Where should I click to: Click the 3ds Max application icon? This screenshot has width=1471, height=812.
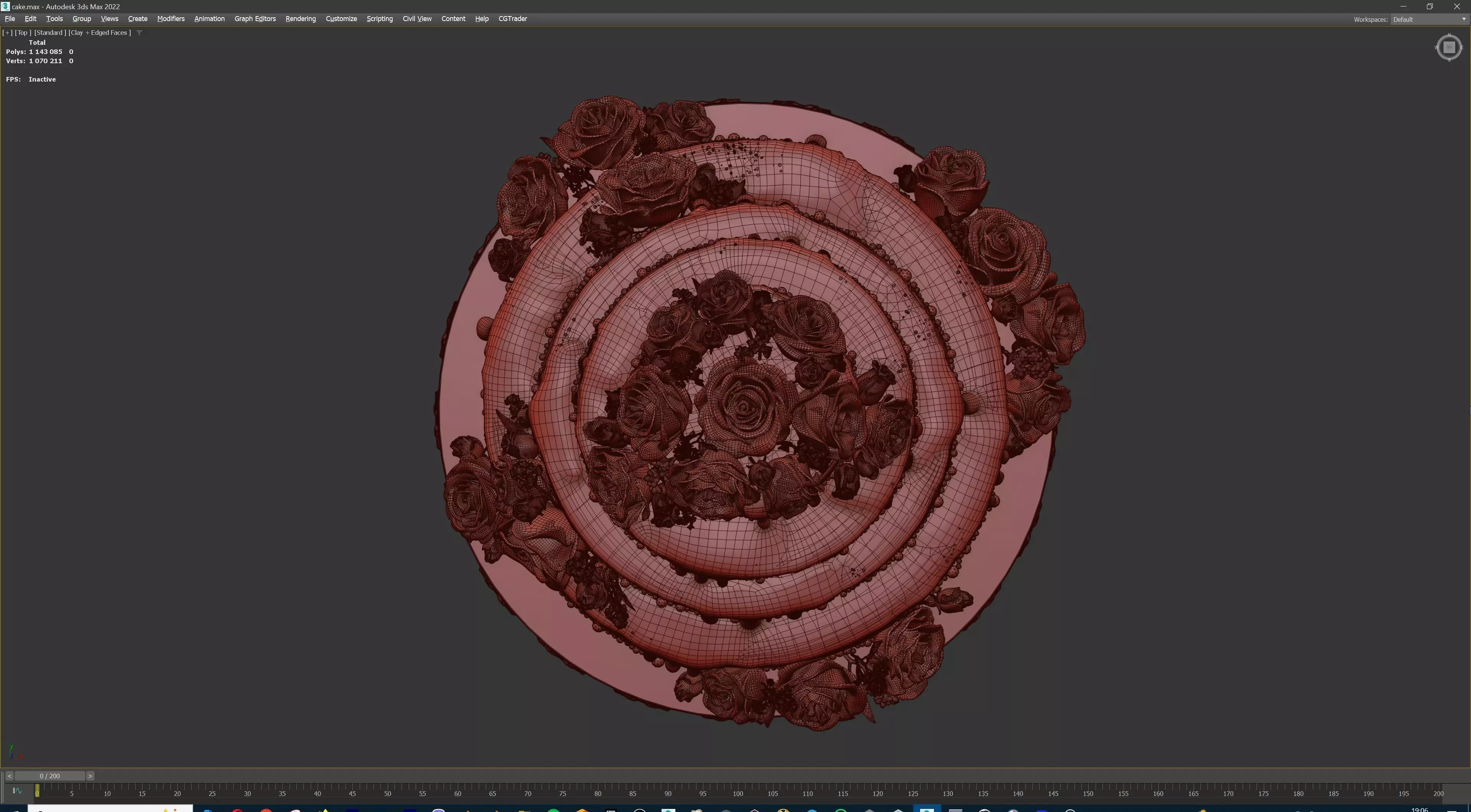pos(5,6)
